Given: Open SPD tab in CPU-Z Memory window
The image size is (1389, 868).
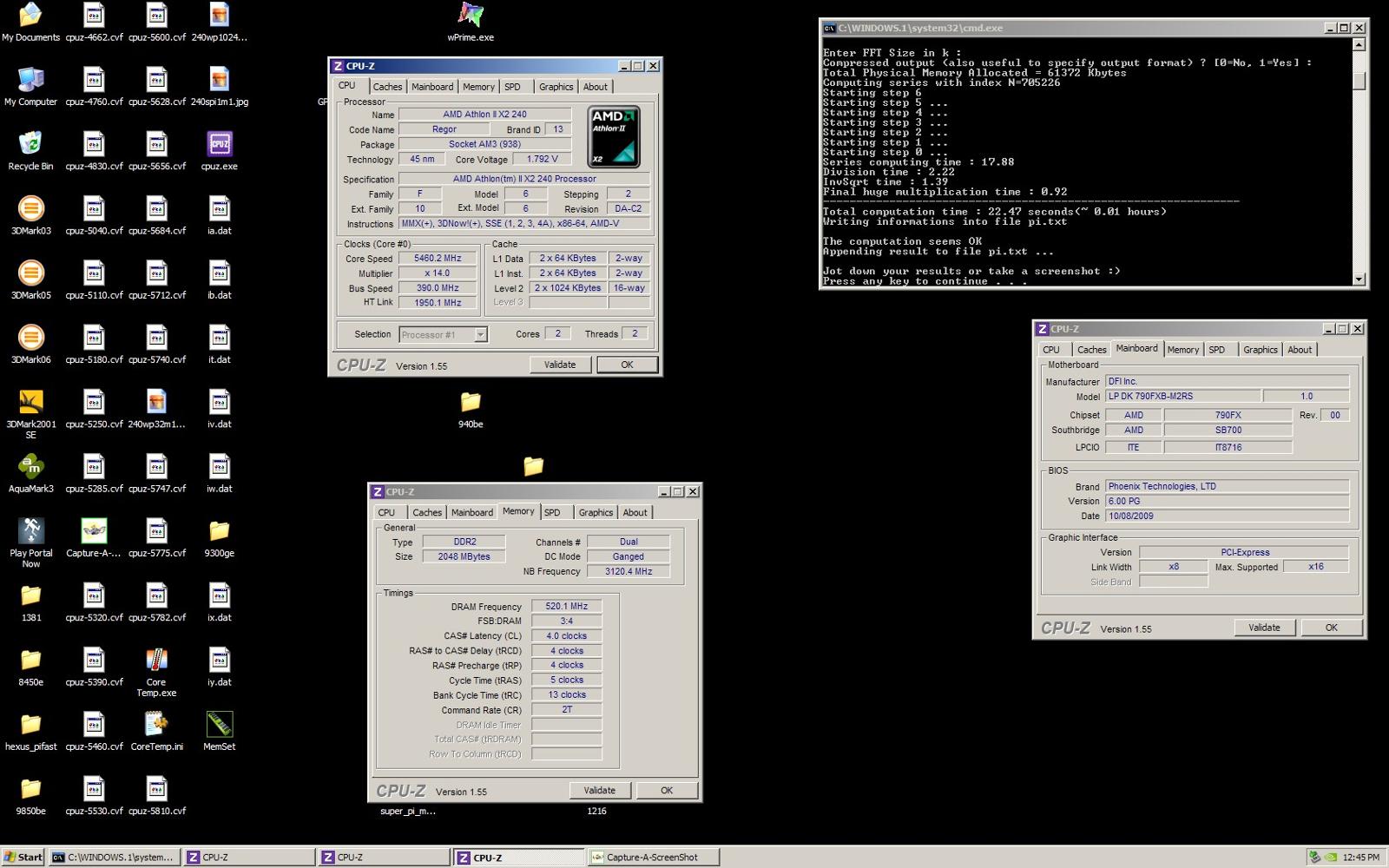Looking at the screenshot, I should point(552,513).
